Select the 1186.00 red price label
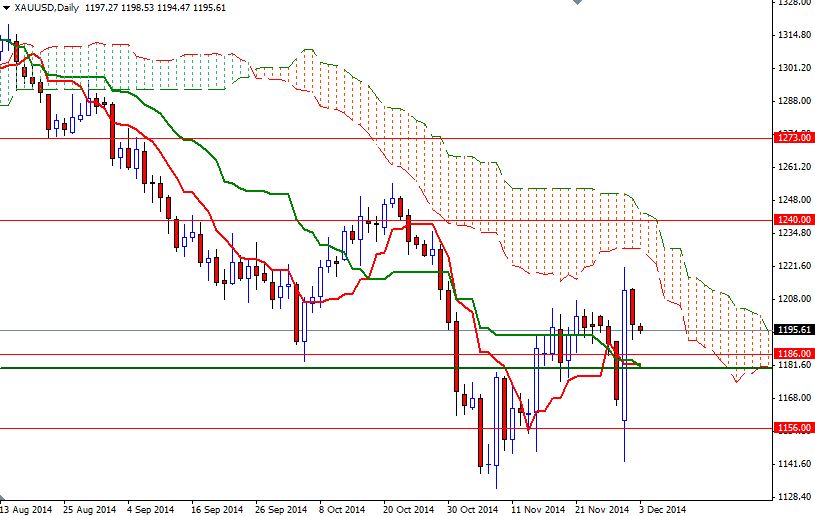Screen dimensions: 815x516 [x=793, y=354]
